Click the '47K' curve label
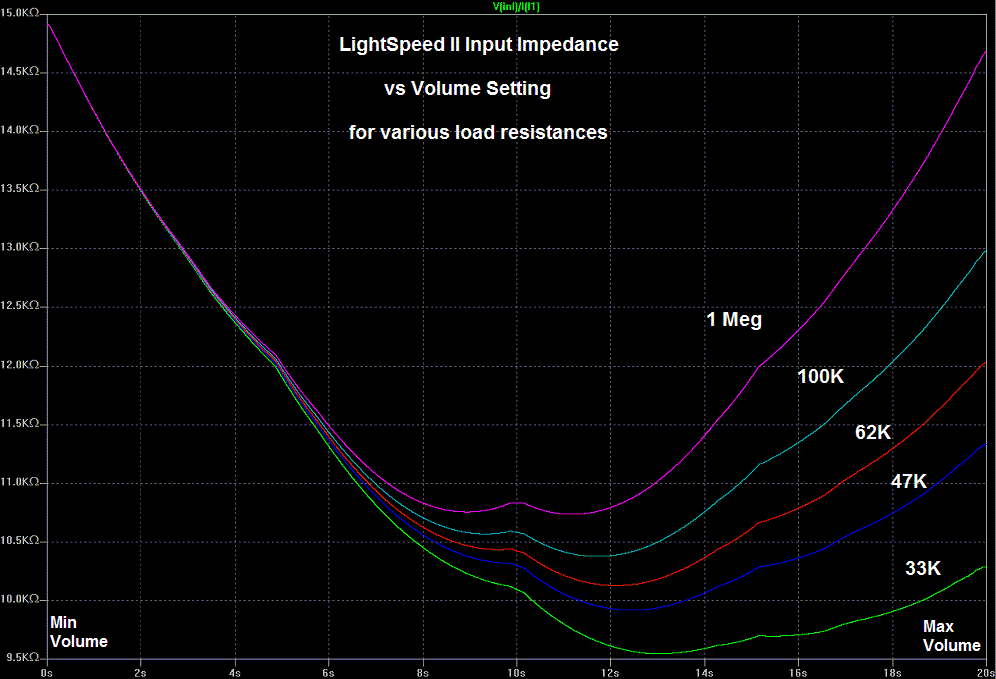 point(909,482)
